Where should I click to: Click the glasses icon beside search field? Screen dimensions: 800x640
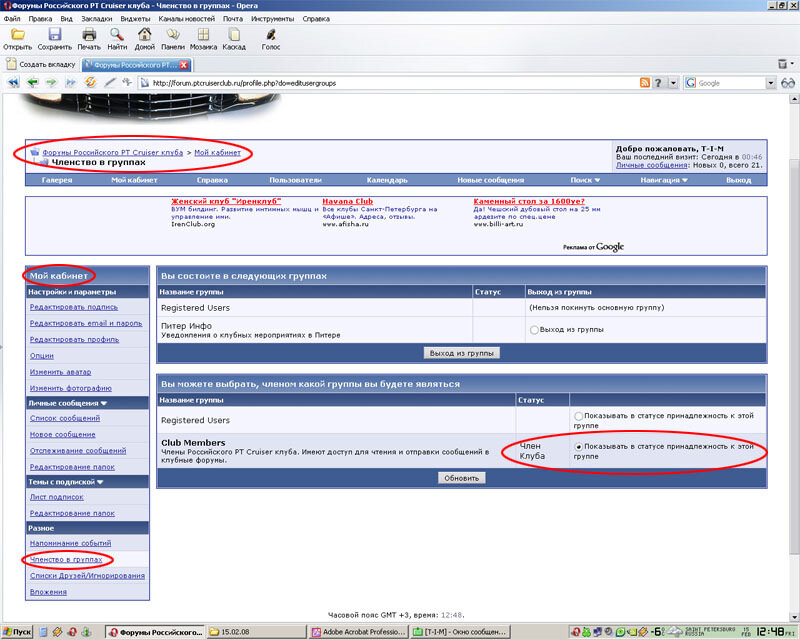pyautogui.click(x=788, y=83)
